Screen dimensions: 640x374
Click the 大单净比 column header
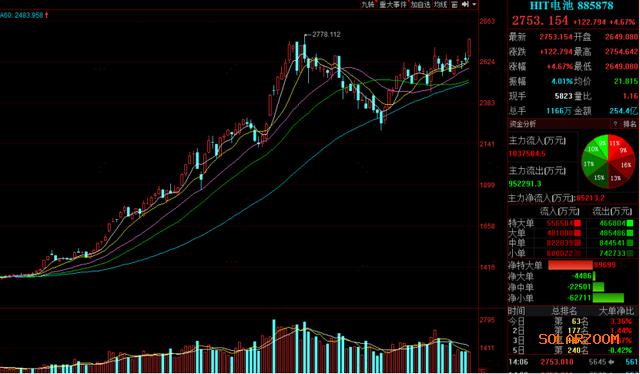click(617, 311)
